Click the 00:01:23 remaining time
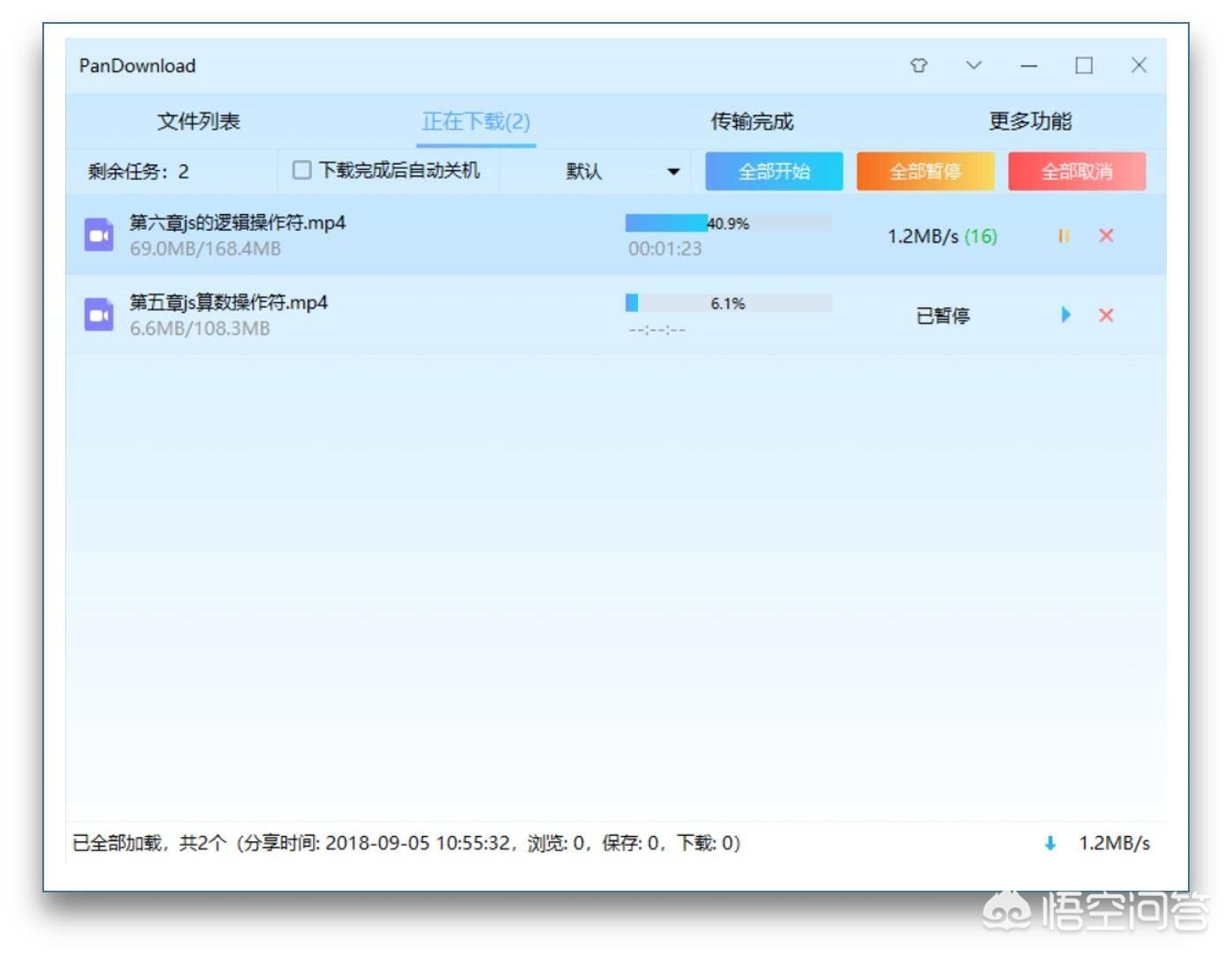1232x955 pixels. pyautogui.click(x=665, y=249)
